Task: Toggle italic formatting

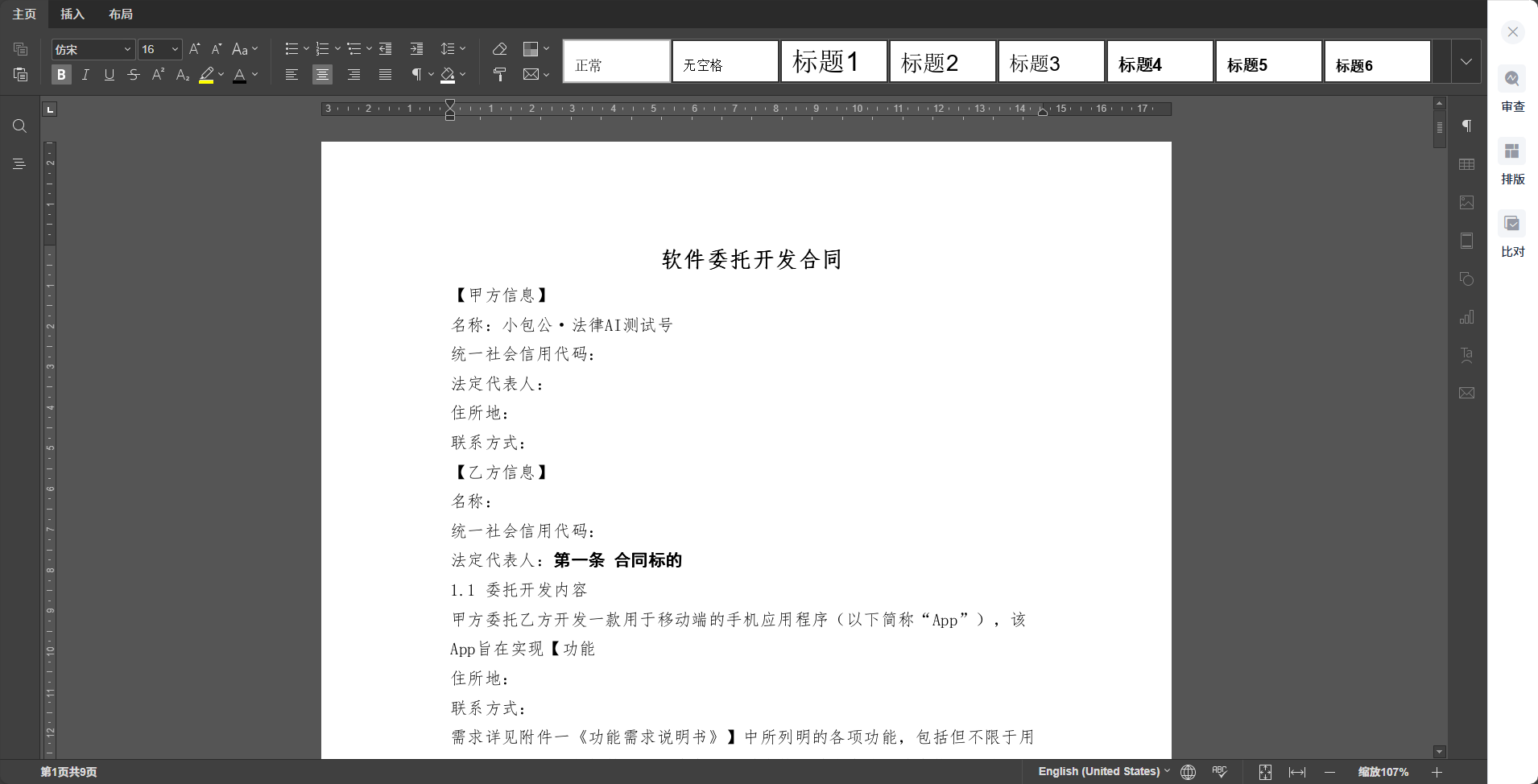Action: [x=85, y=75]
